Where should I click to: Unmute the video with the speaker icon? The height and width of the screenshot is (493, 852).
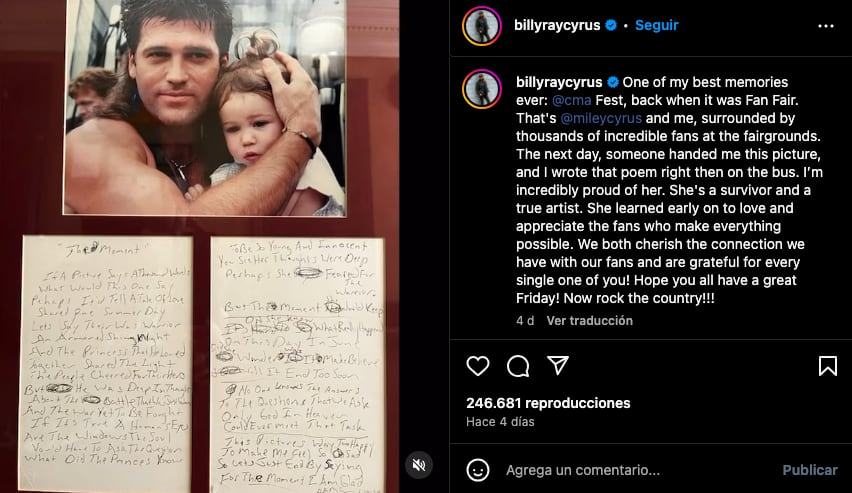coord(419,465)
